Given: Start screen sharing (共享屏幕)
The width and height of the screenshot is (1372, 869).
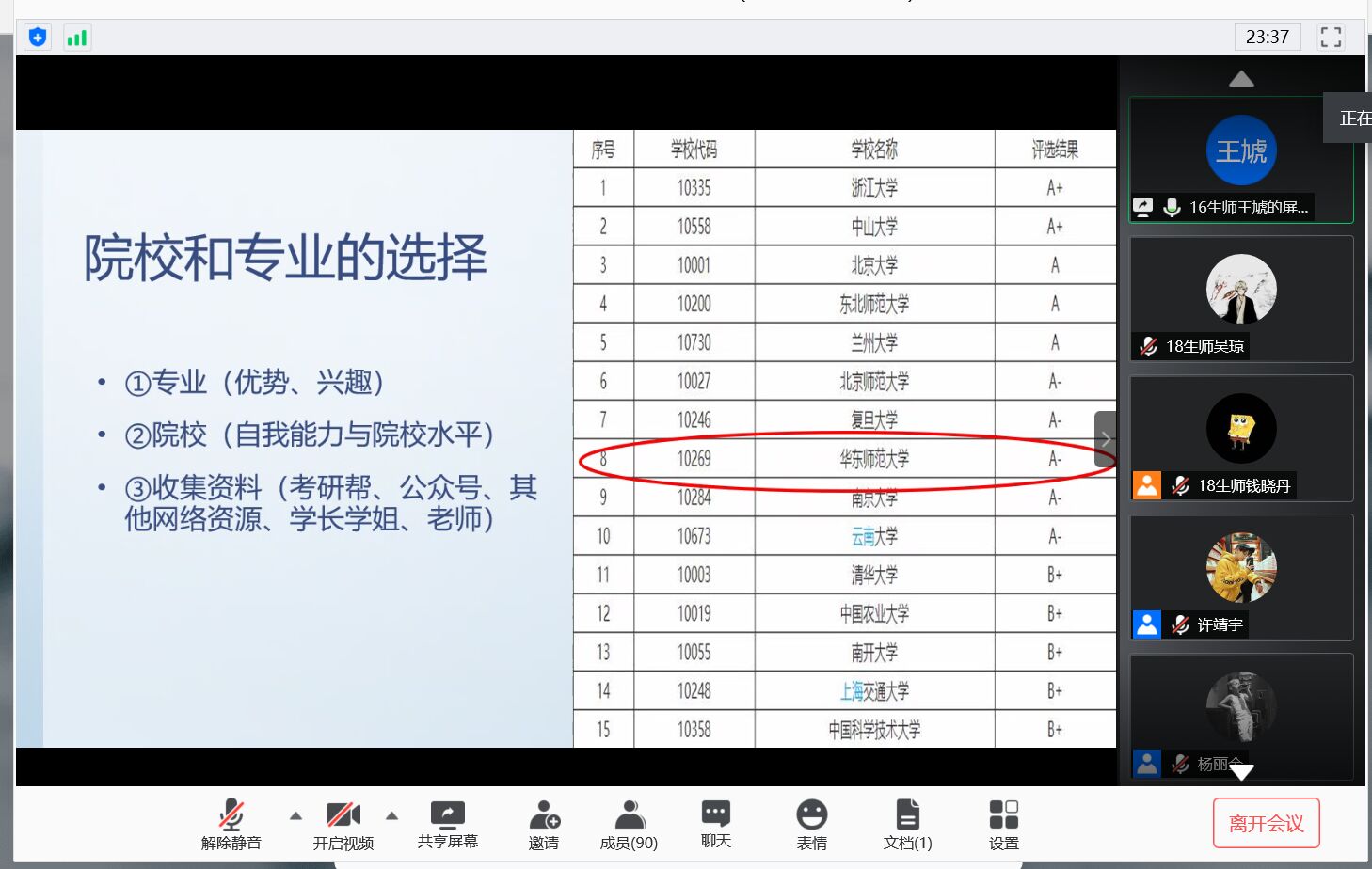Looking at the screenshot, I should pyautogui.click(x=447, y=823).
